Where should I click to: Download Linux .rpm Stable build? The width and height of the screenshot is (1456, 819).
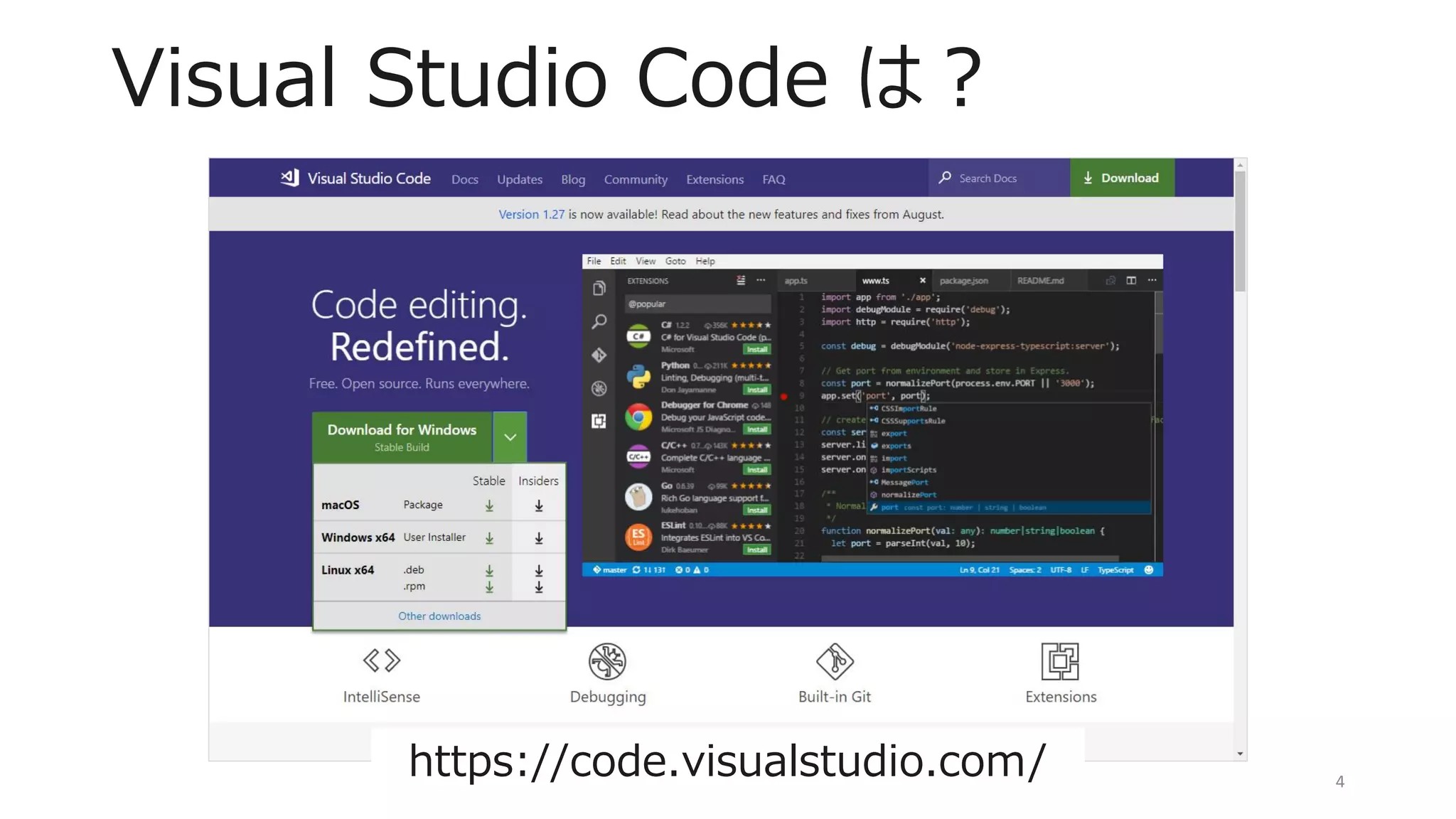pos(489,587)
